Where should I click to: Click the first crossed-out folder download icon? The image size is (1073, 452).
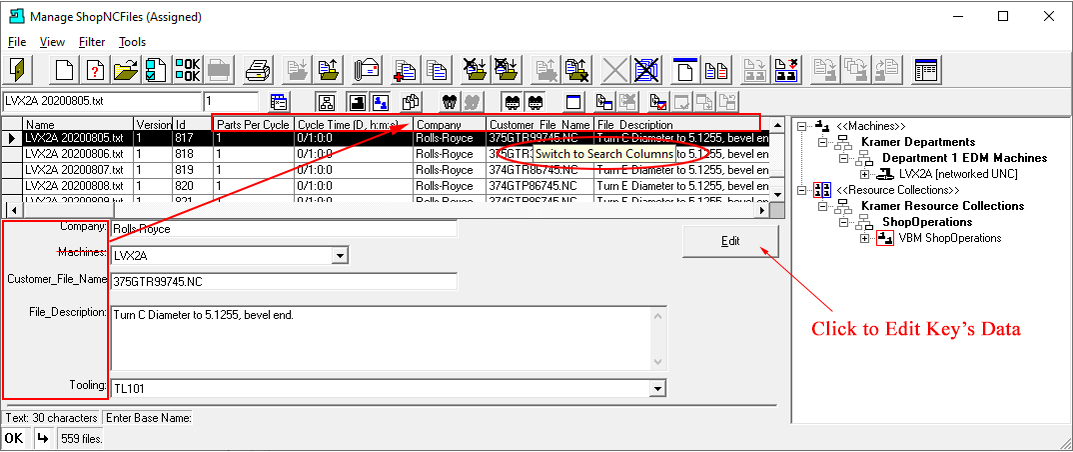[474, 70]
